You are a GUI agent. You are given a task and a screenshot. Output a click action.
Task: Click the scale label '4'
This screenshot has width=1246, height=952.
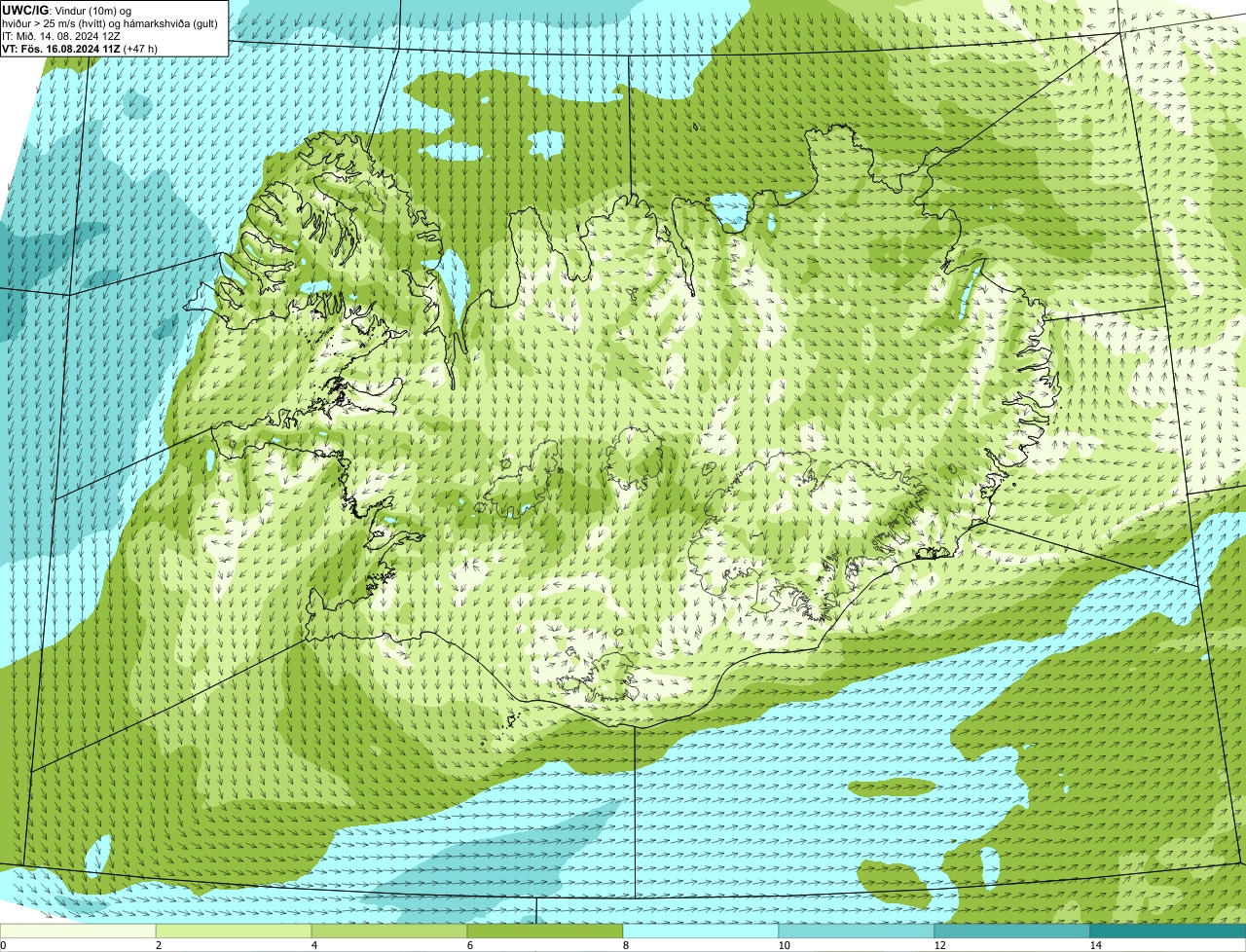tap(314, 945)
